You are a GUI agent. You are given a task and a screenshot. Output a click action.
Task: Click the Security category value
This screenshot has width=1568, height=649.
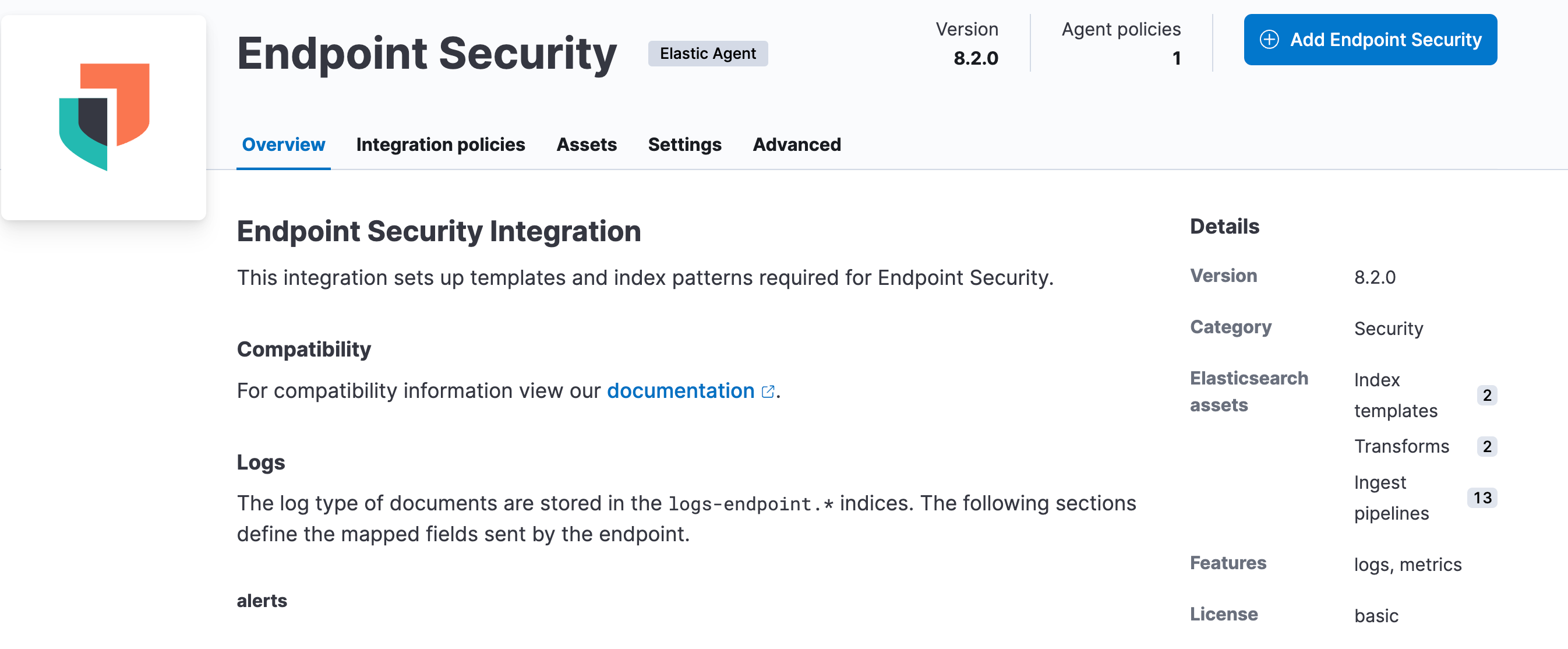(x=1389, y=329)
